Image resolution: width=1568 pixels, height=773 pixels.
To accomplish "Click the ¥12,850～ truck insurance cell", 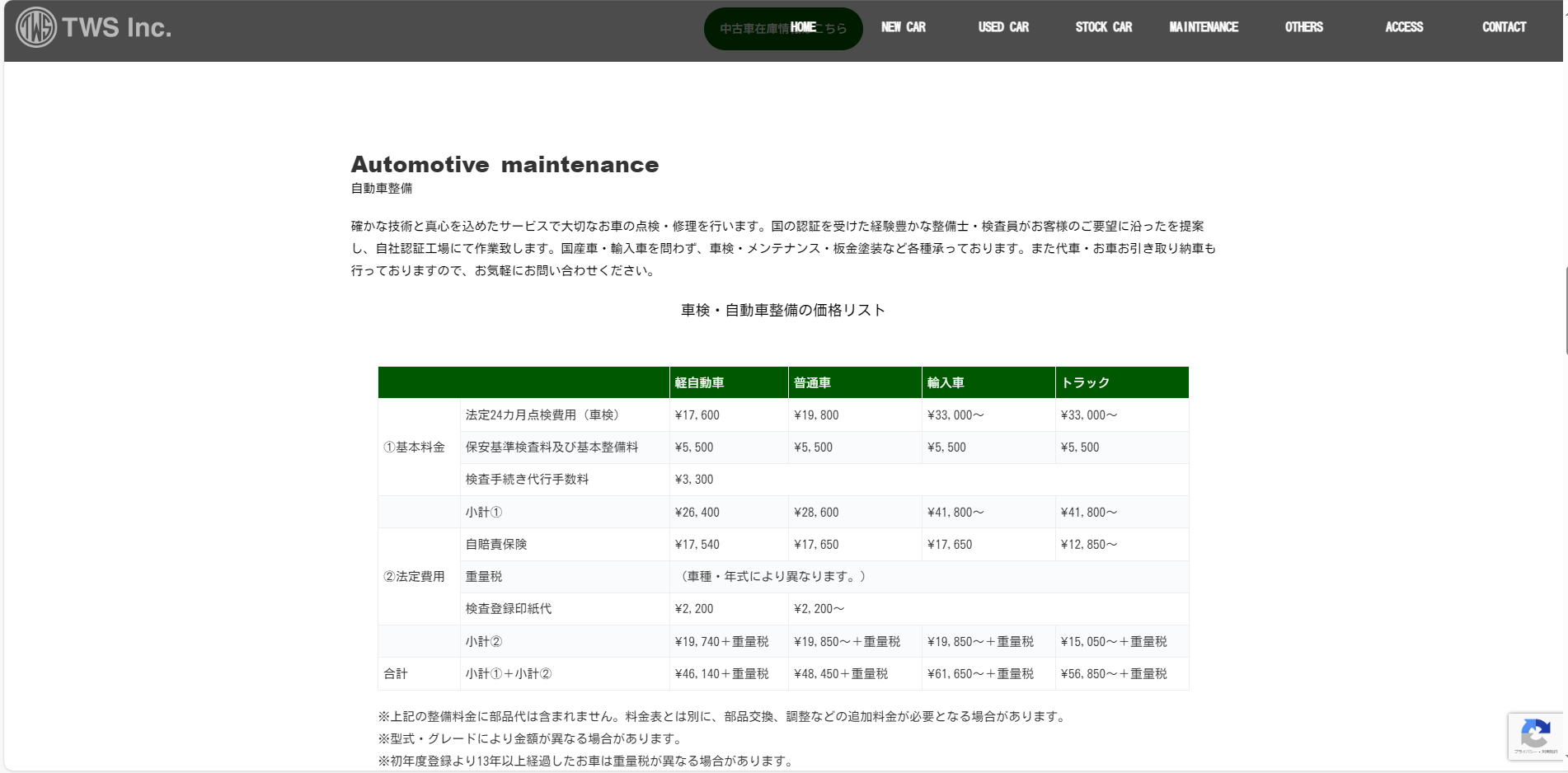I will click(1122, 545).
